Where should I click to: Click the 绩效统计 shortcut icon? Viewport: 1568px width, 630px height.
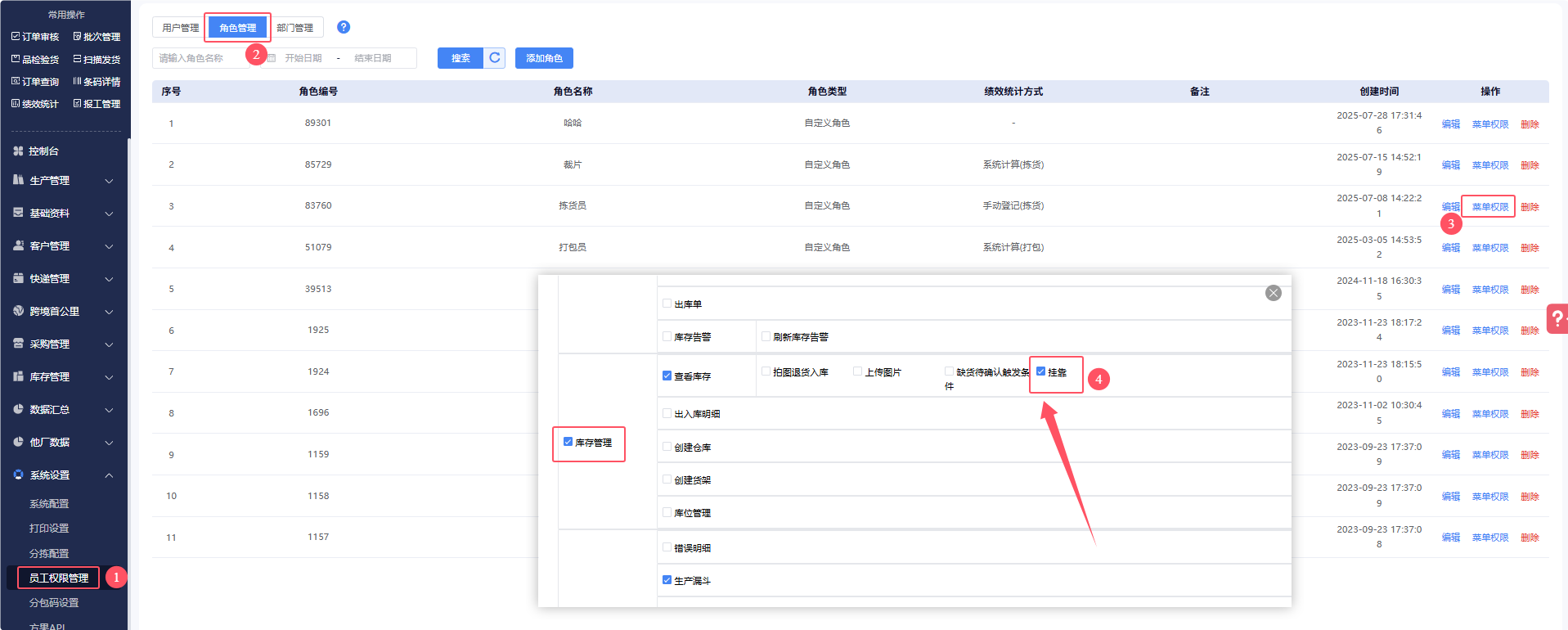(x=16, y=104)
